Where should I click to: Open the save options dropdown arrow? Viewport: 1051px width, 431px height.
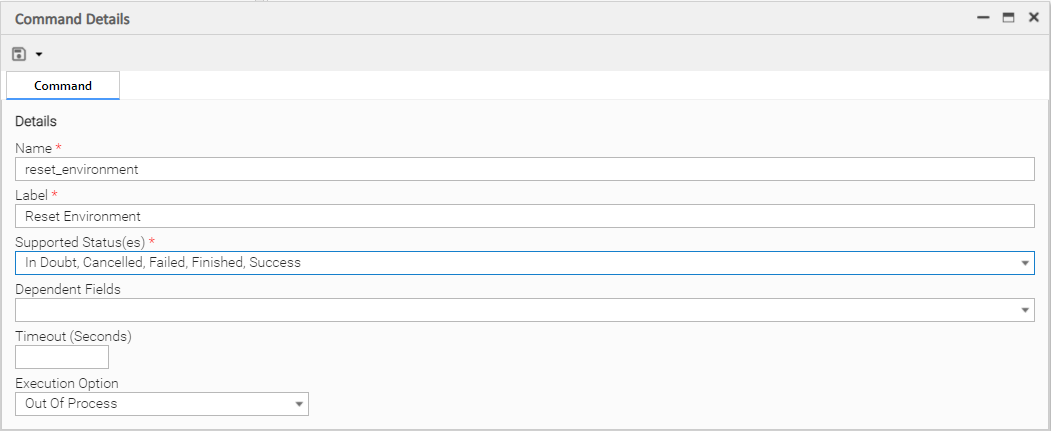click(39, 54)
